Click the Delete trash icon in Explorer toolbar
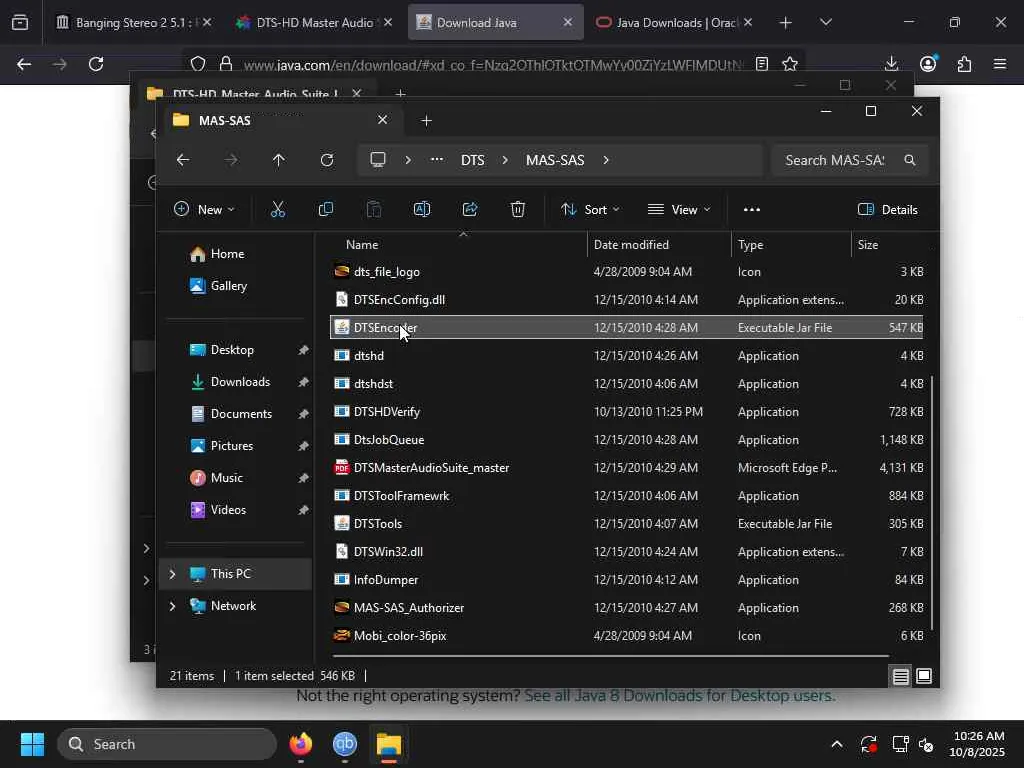Image resolution: width=1024 pixels, height=768 pixels. click(518, 210)
